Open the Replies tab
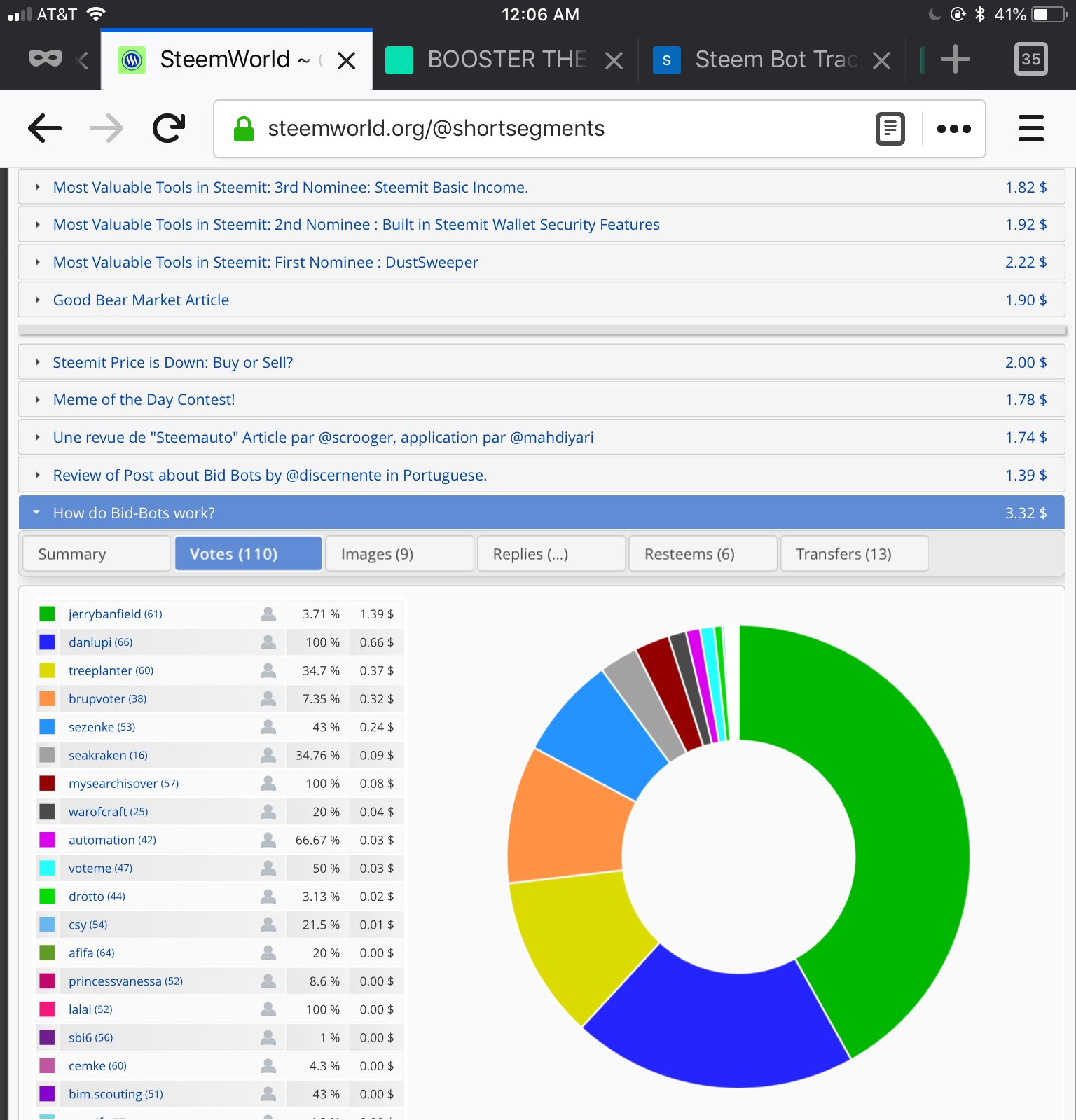This screenshot has height=1120, width=1076. [x=551, y=554]
